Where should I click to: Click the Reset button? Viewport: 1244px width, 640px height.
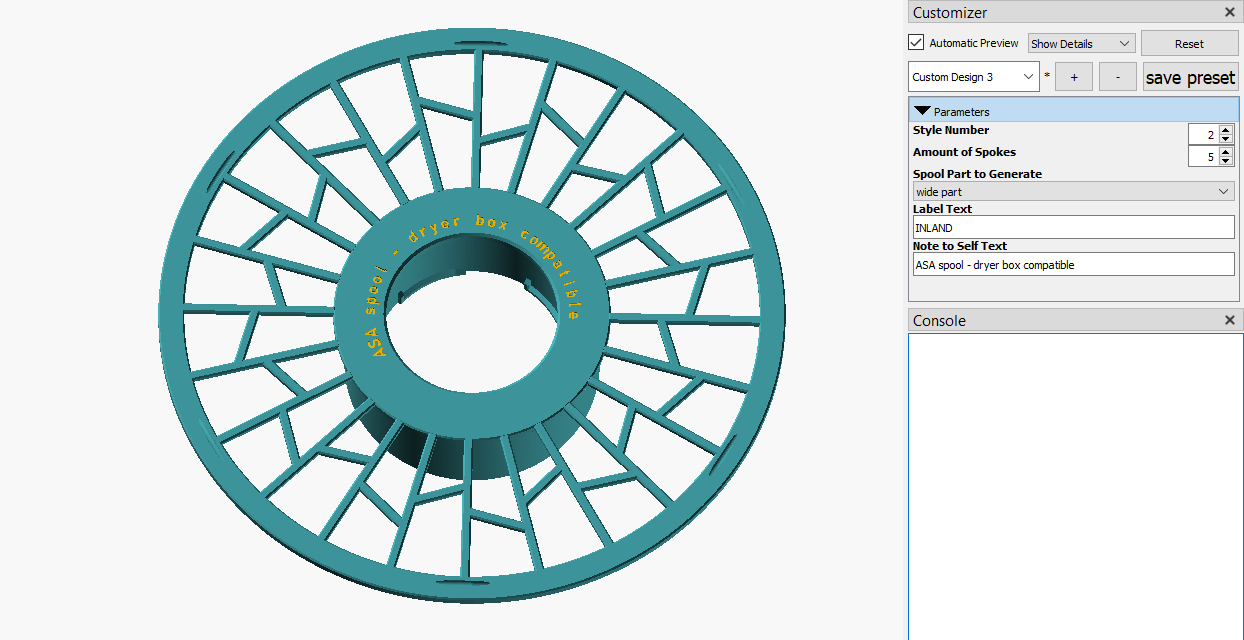[1189, 43]
